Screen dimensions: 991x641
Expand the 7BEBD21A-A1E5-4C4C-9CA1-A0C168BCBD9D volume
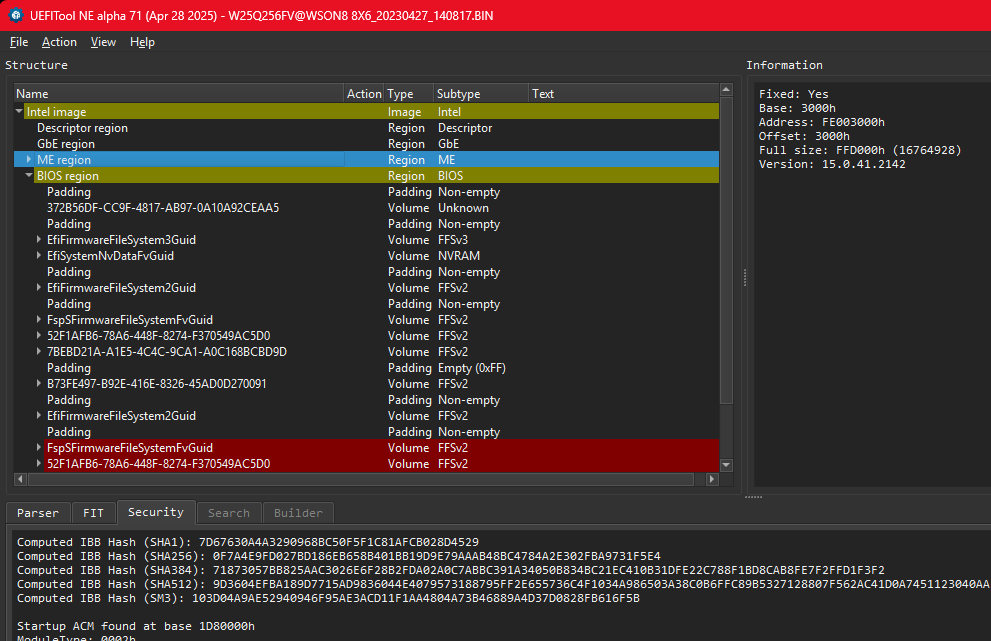39,352
